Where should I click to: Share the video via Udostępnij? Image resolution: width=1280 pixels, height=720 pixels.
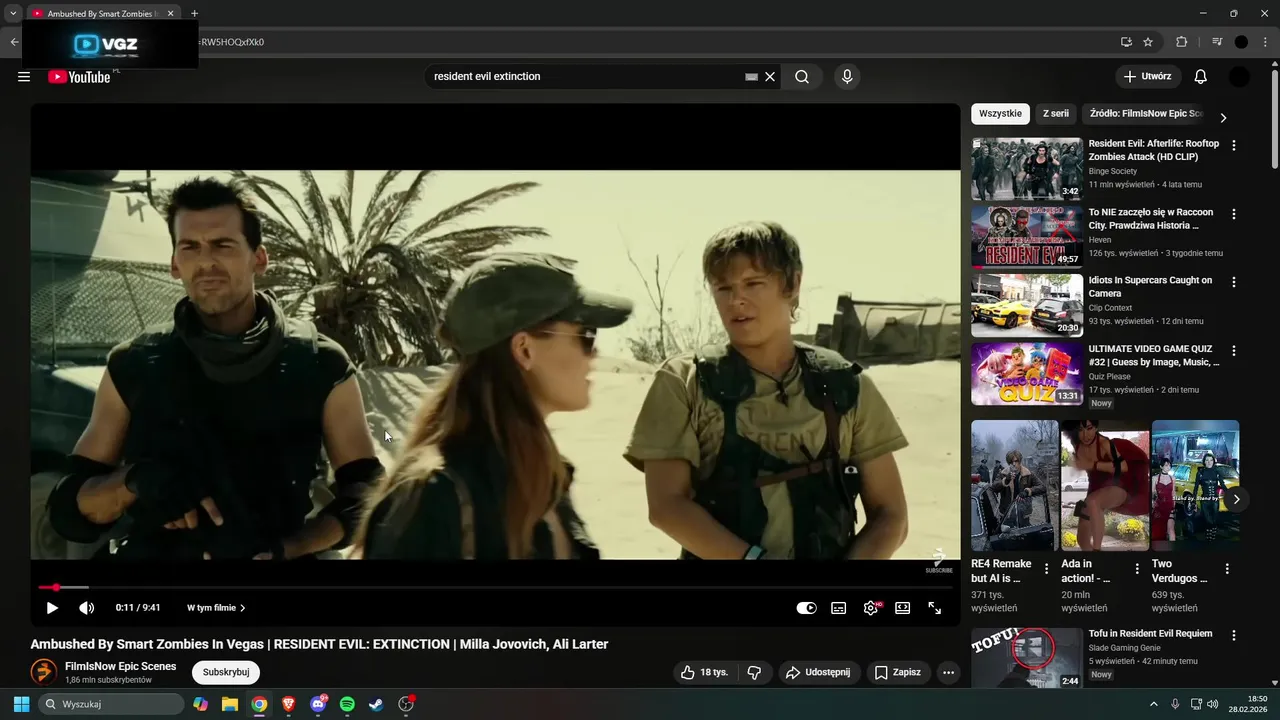tap(818, 672)
